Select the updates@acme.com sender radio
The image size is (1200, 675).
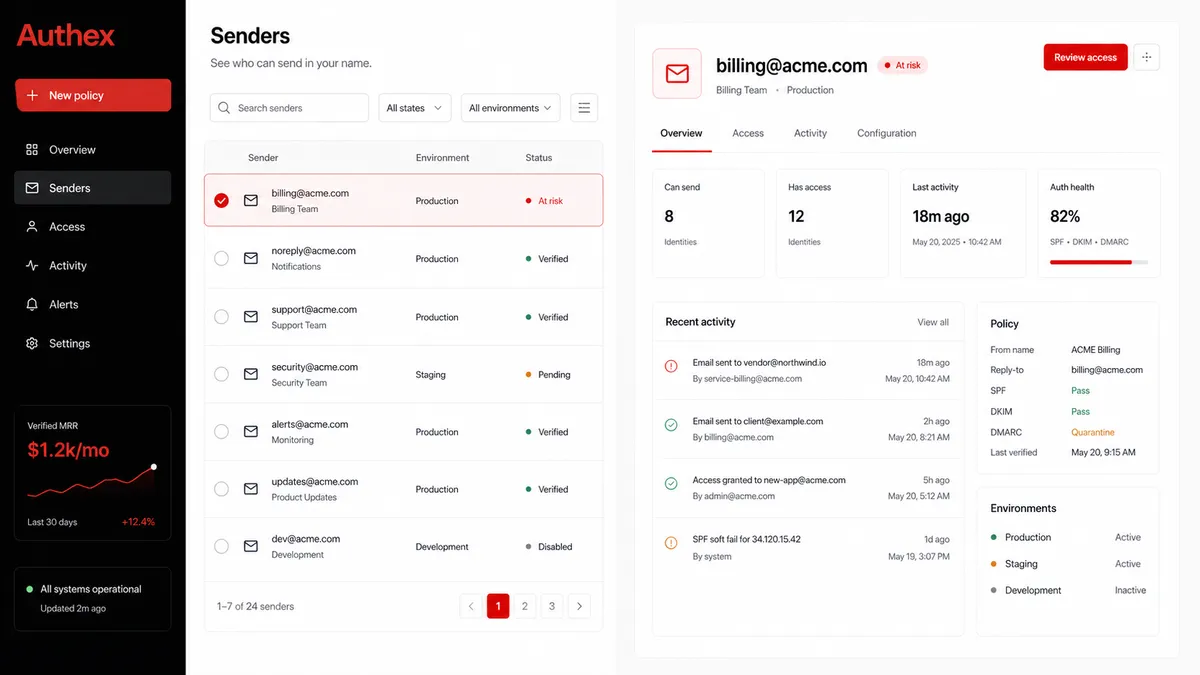coord(222,490)
